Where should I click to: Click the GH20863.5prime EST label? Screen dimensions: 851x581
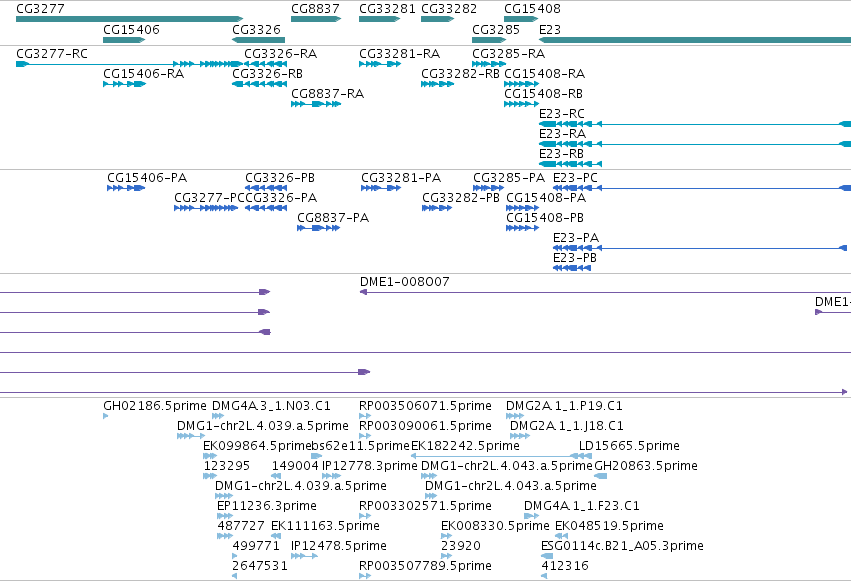click(x=646, y=466)
